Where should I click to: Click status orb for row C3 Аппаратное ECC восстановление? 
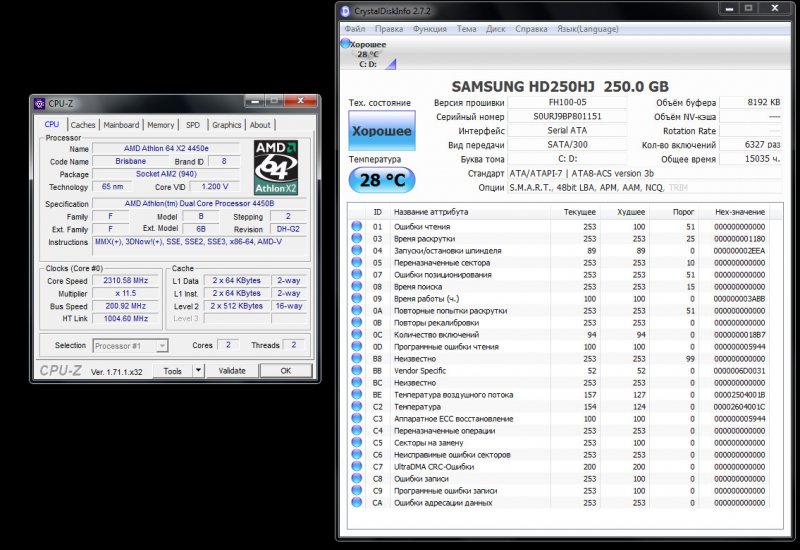click(x=357, y=418)
